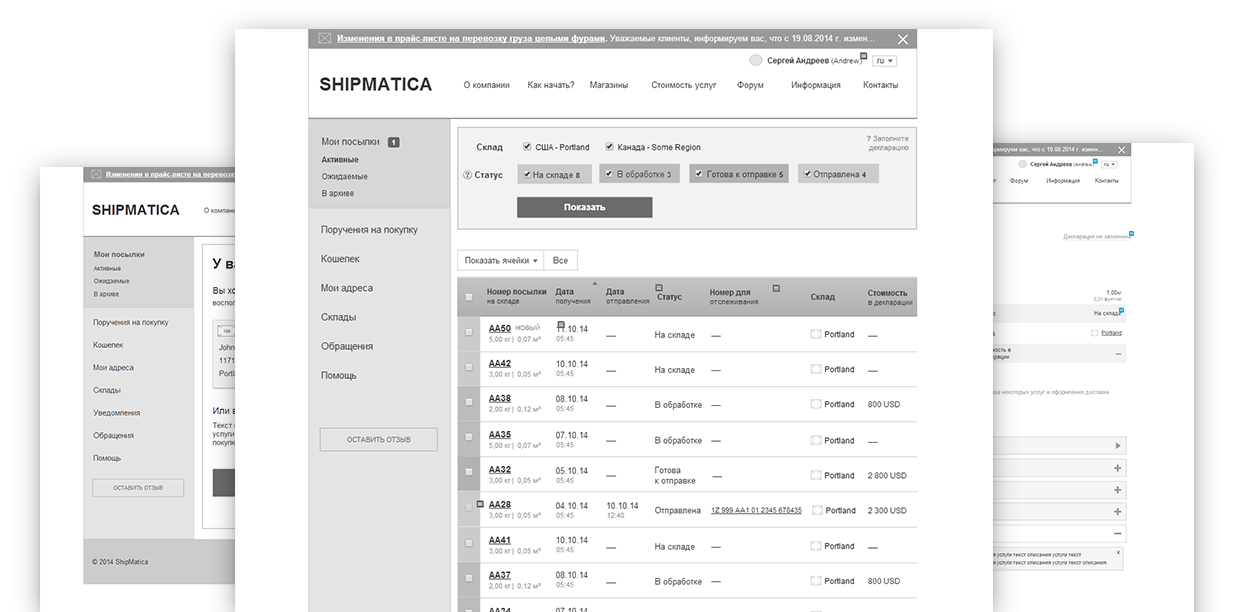Toggle the США - Portland warehouse checkbox
The image size is (1241, 612).
pyautogui.click(x=527, y=147)
